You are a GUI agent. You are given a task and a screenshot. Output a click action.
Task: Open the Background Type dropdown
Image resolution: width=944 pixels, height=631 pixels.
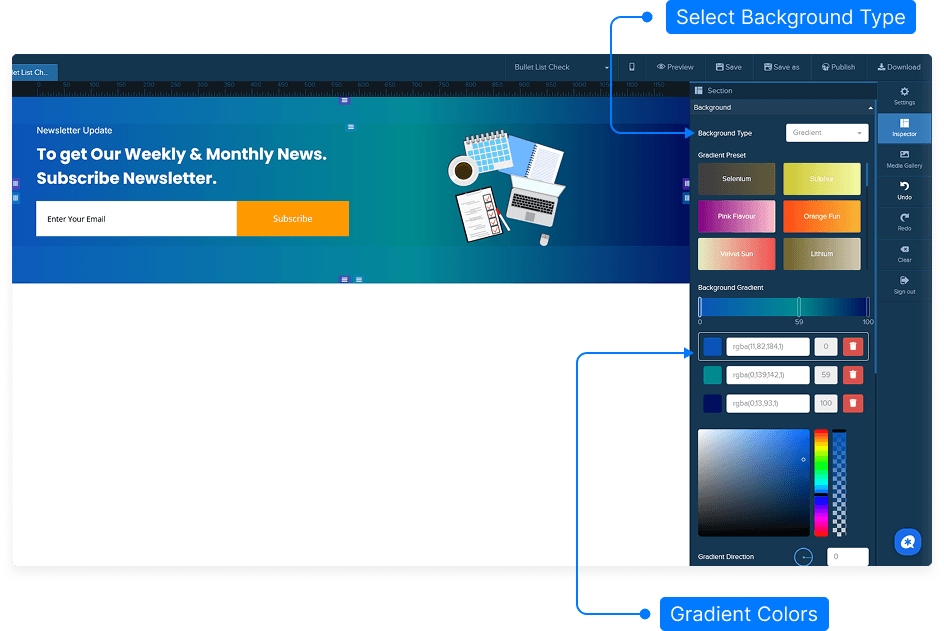pyautogui.click(x=827, y=133)
